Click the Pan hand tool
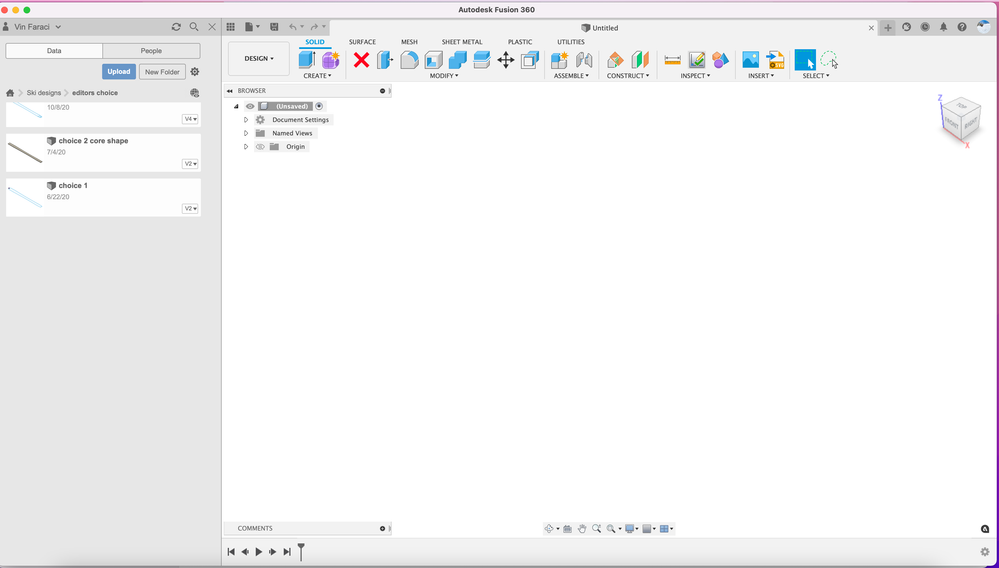Image resolution: width=999 pixels, height=568 pixels. click(x=582, y=529)
